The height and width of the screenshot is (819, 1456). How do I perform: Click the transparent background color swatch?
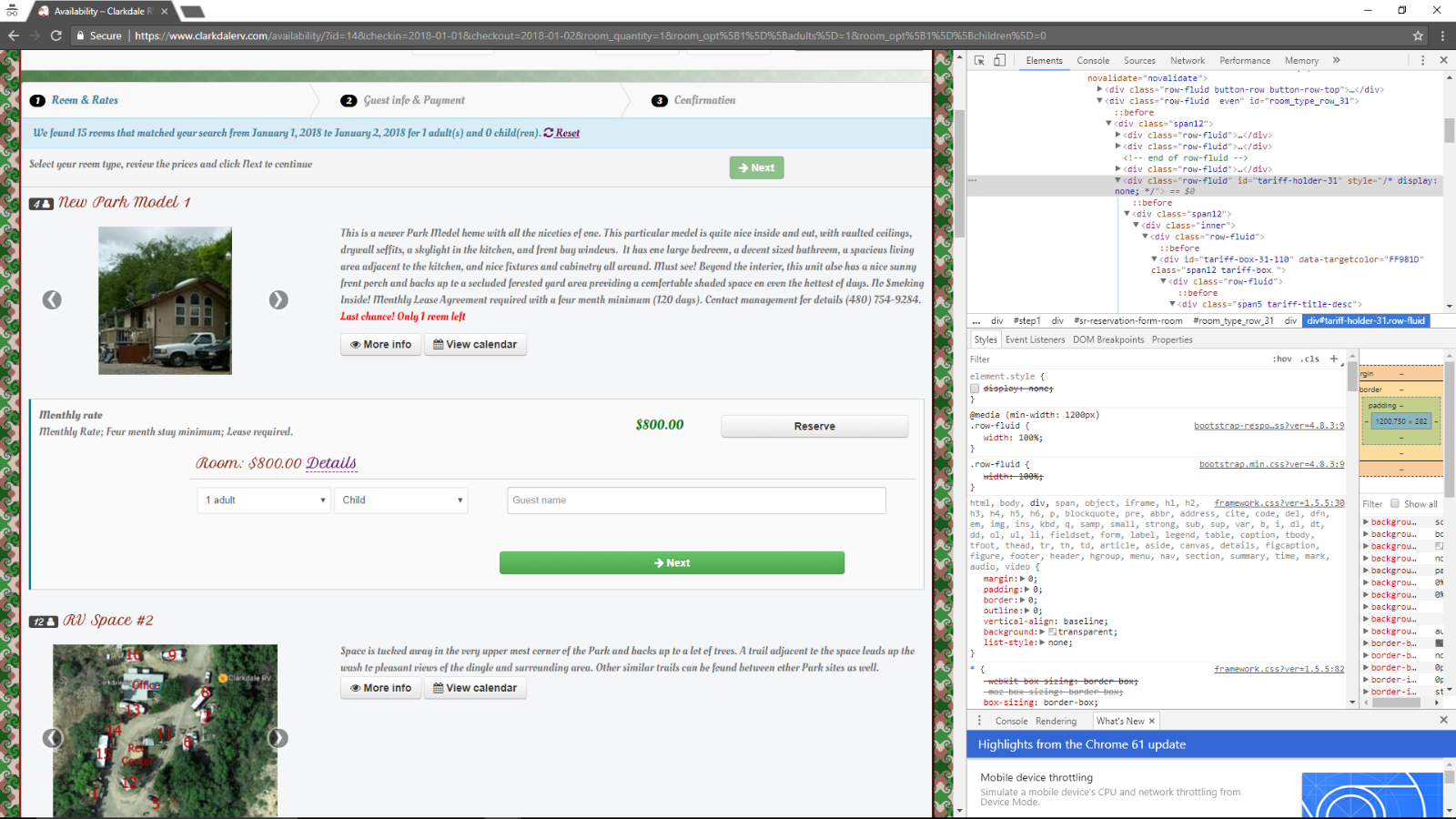tap(1052, 632)
